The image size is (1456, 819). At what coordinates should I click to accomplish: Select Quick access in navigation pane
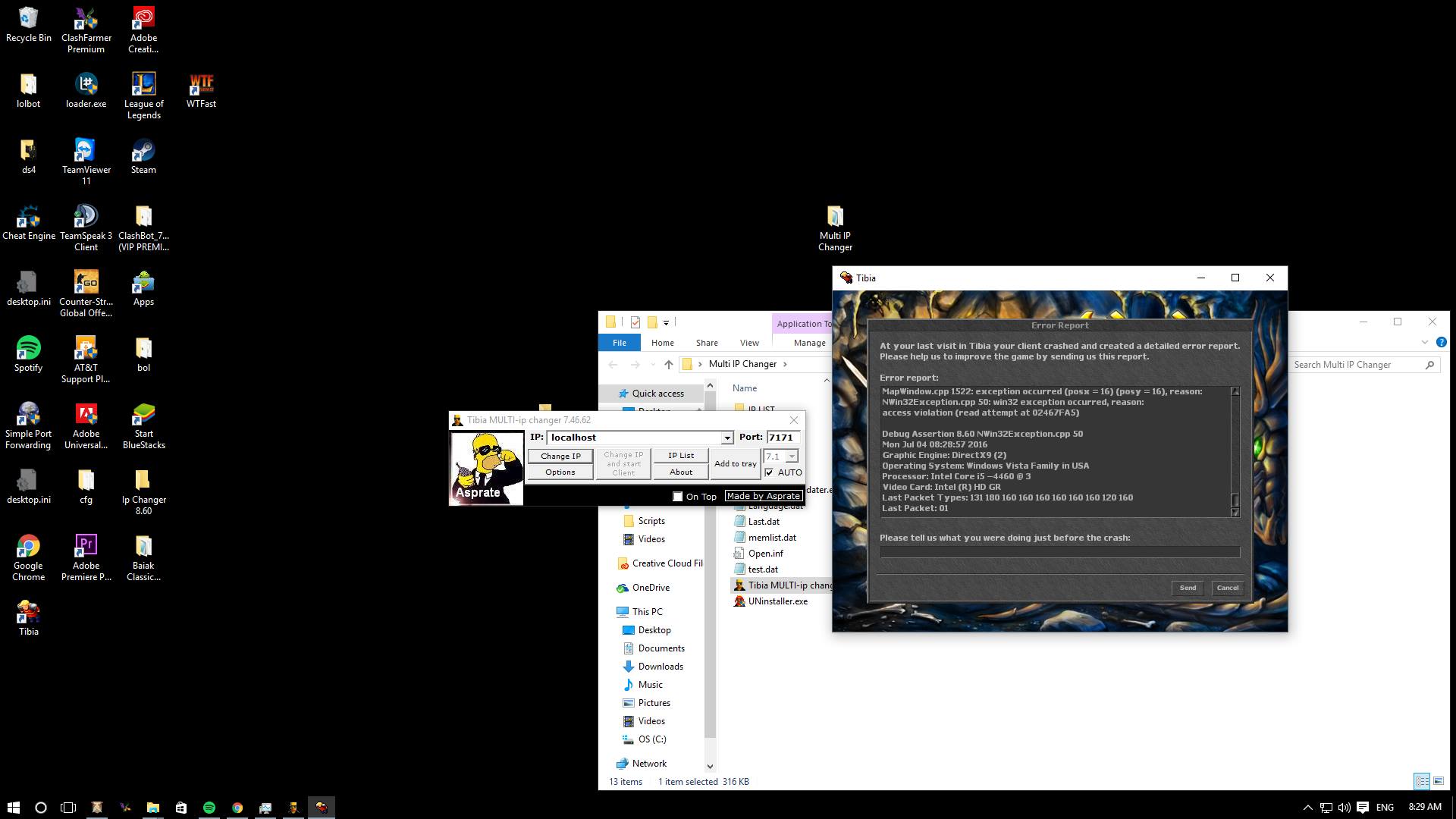pos(657,394)
